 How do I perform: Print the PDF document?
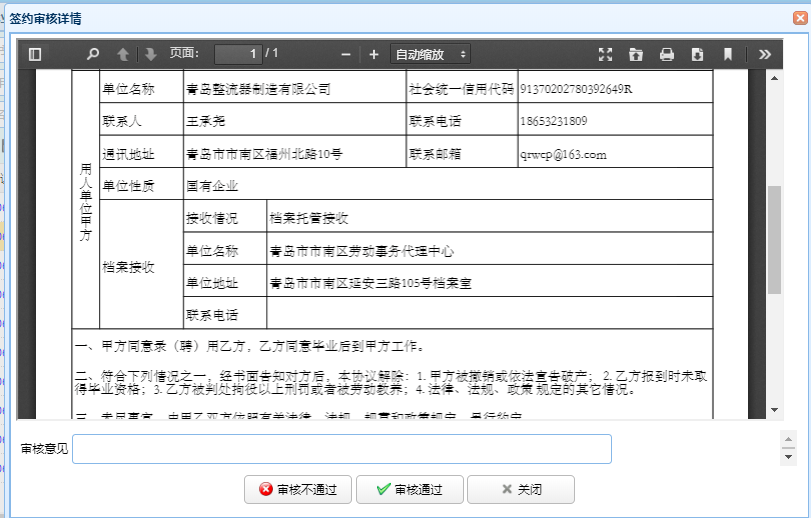[667, 54]
